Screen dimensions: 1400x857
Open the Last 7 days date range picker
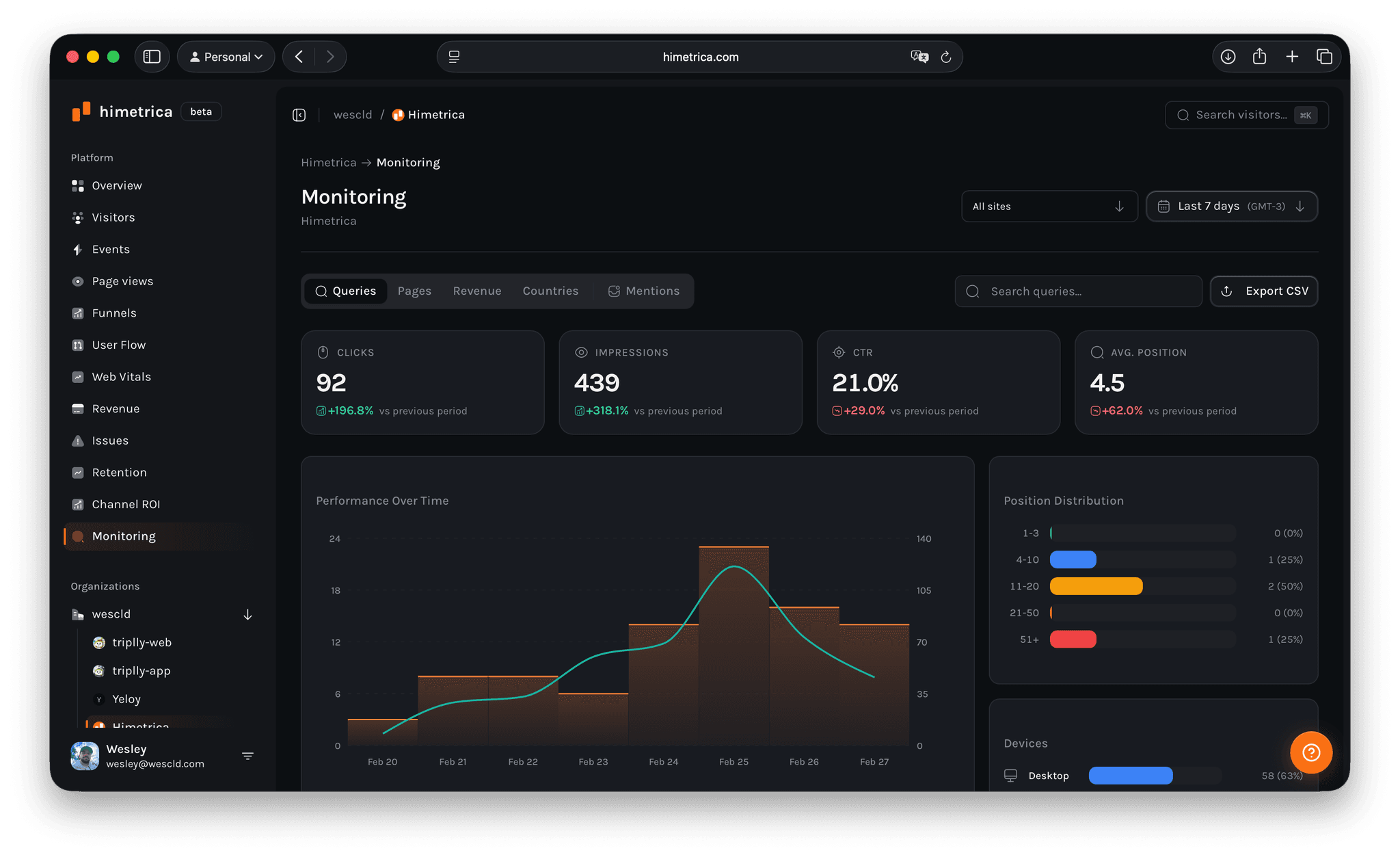[1232, 207]
